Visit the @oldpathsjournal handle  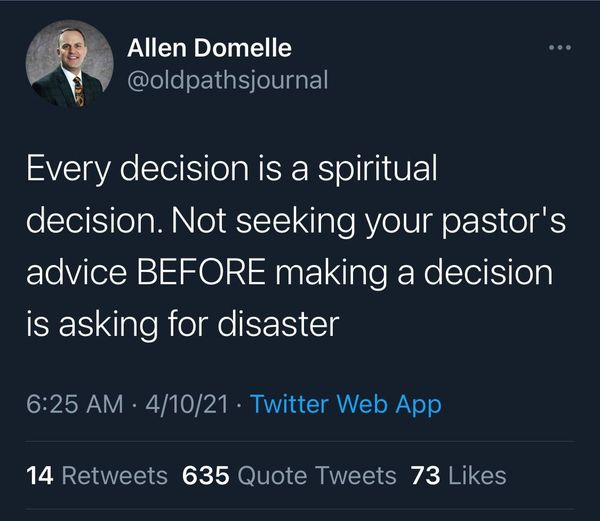[228, 80]
